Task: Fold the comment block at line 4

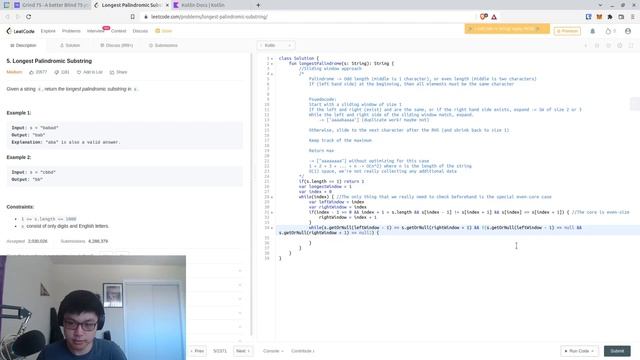Action: (272, 74)
